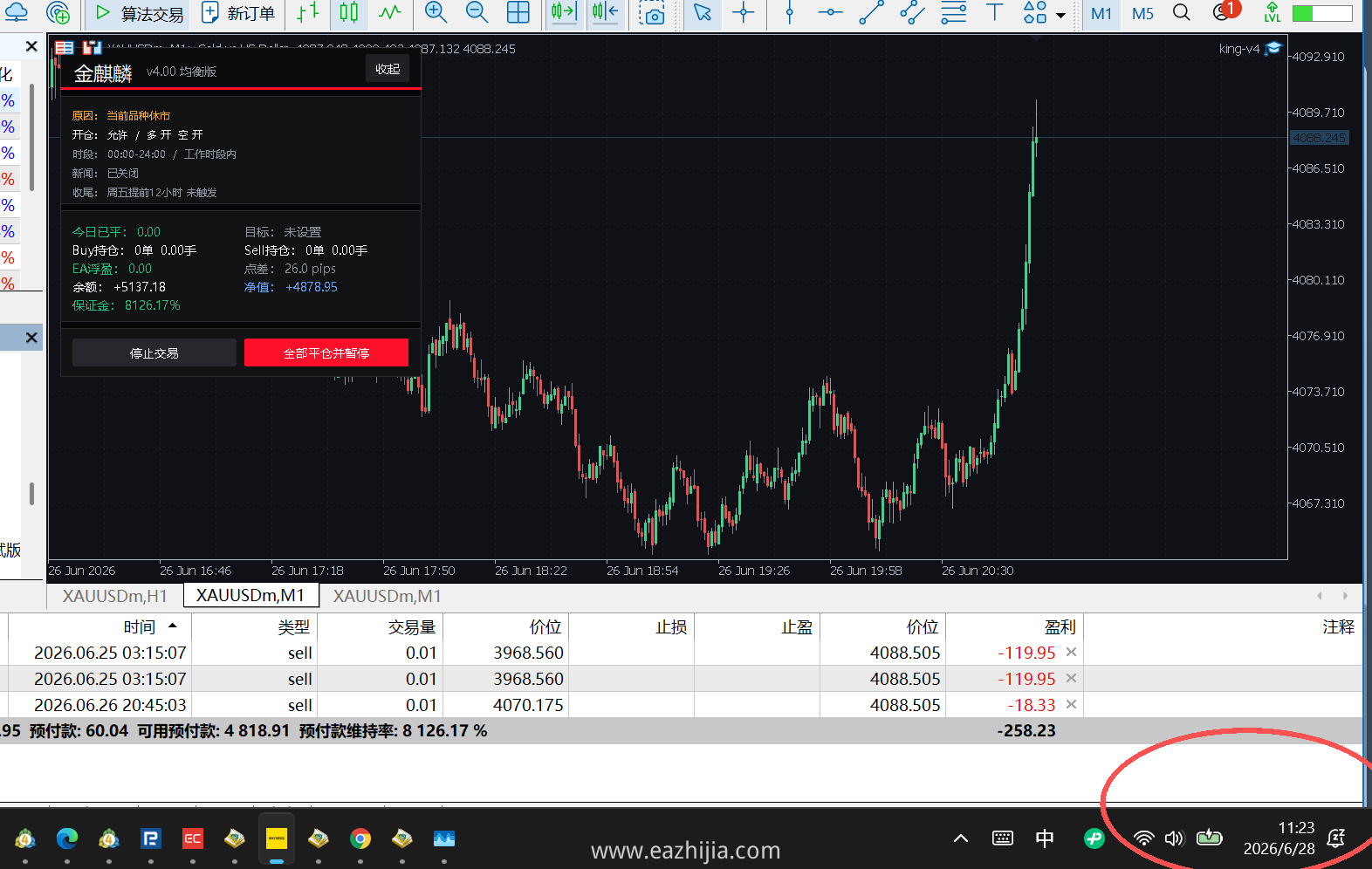Viewport: 1372px width, 869px height.
Task: Expand the shapes dropdown arrow
Action: [x=1061, y=15]
